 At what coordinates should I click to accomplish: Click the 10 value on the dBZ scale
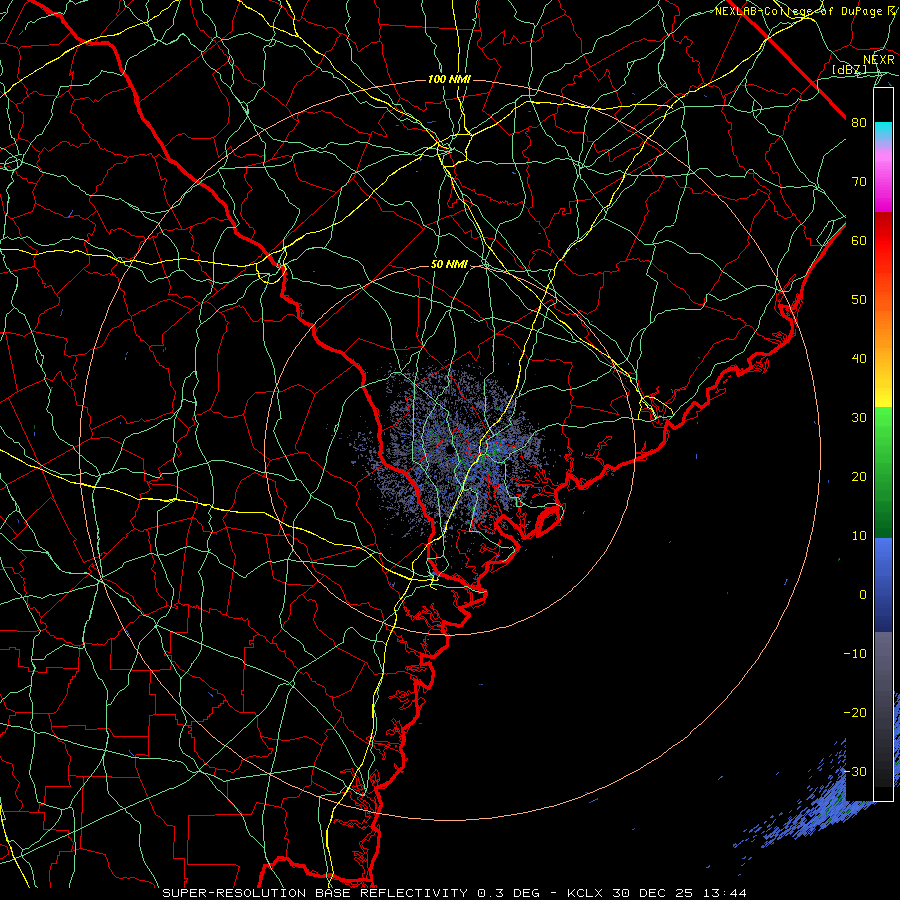pos(859,536)
